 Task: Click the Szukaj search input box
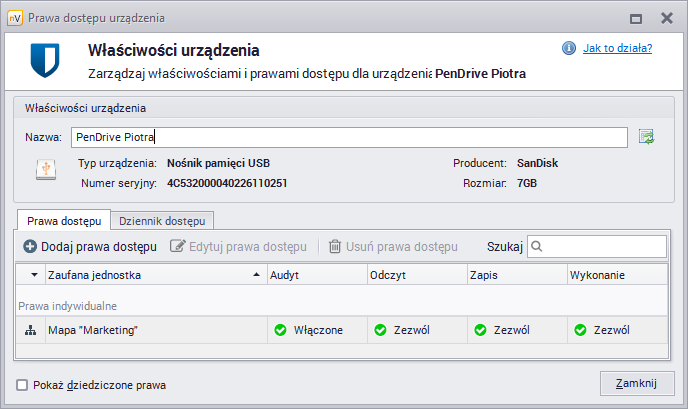coord(597,247)
